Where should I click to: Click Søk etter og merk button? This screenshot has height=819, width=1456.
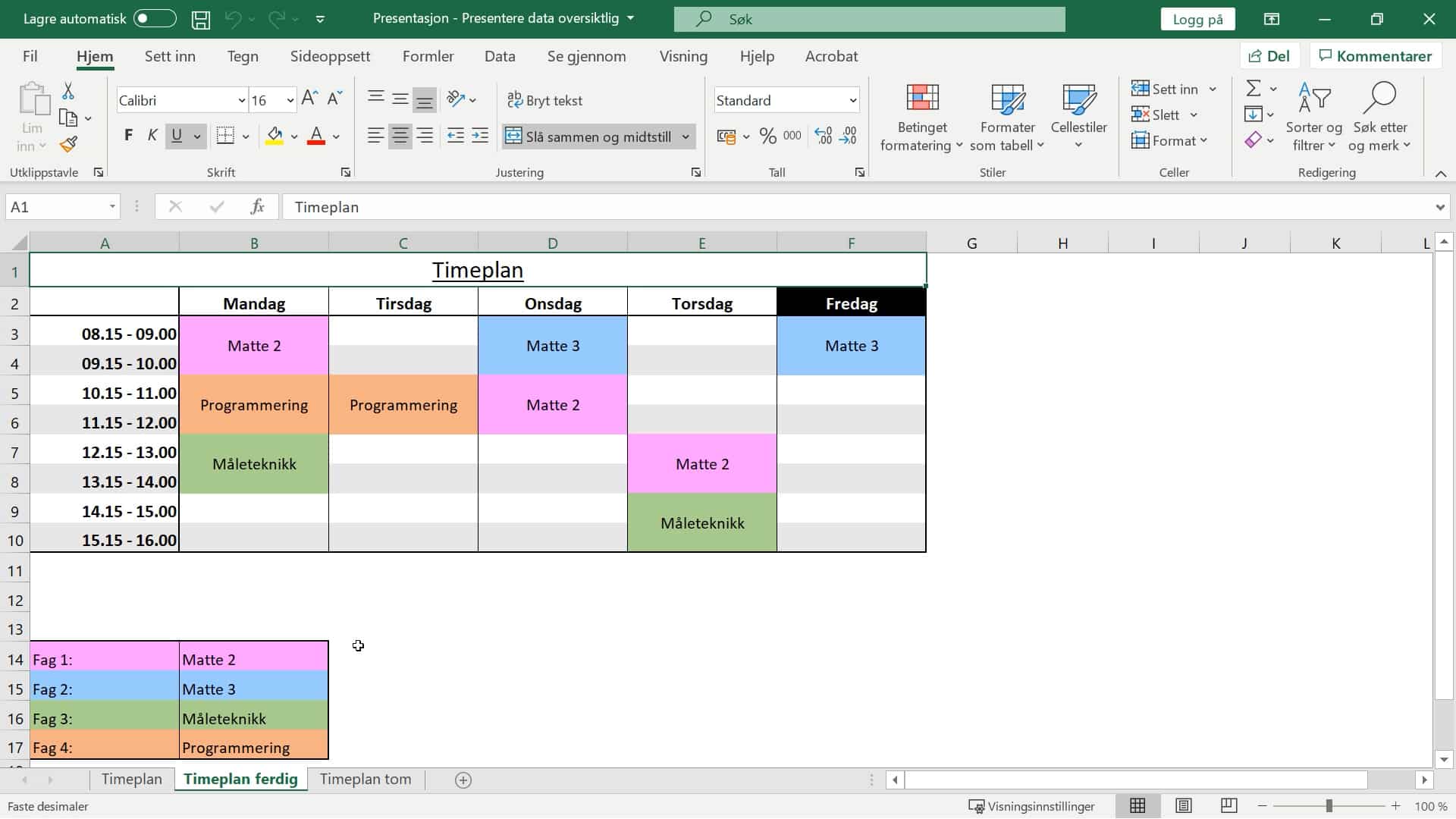(x=1379, y=118)
